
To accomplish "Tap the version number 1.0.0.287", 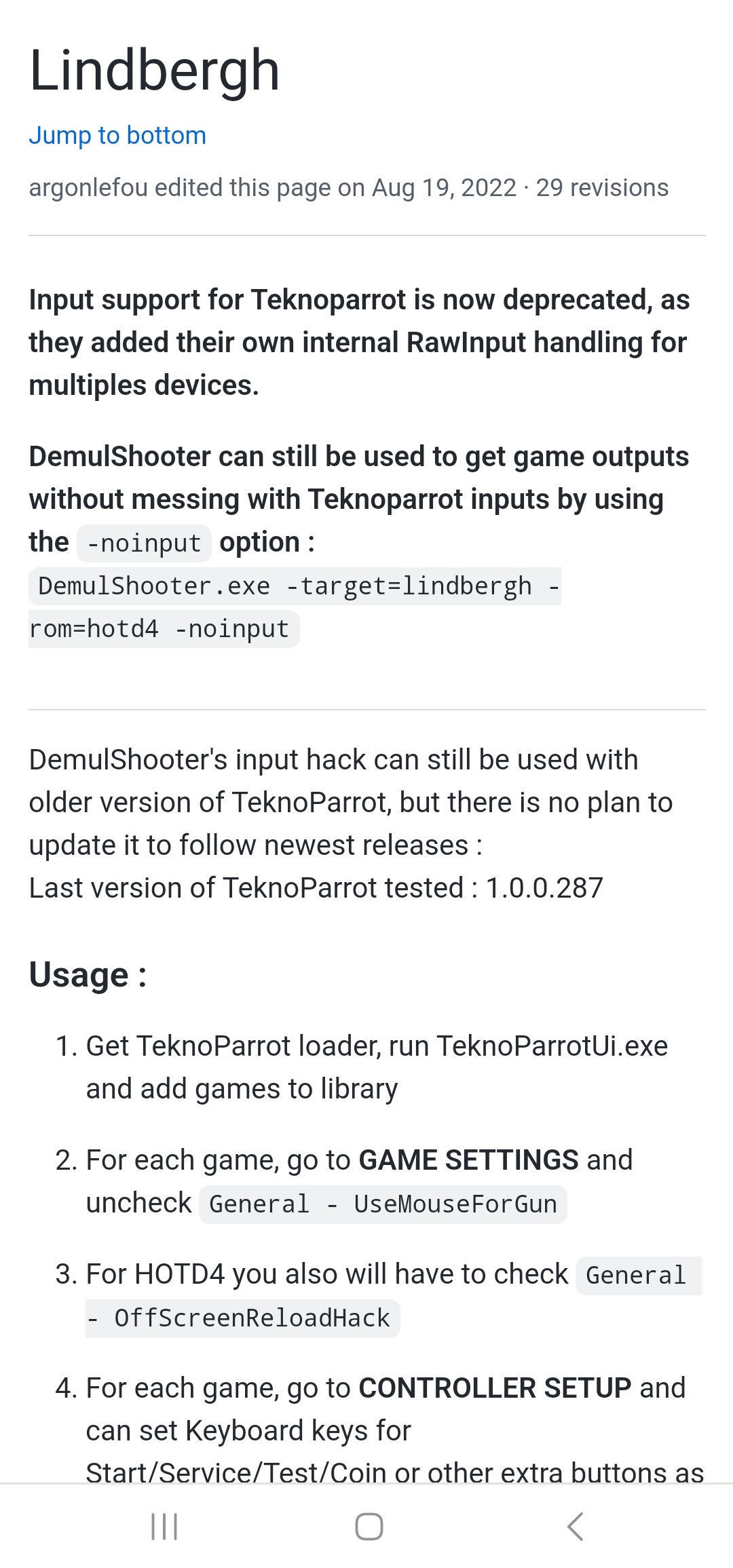I will [x=544, y=887].
